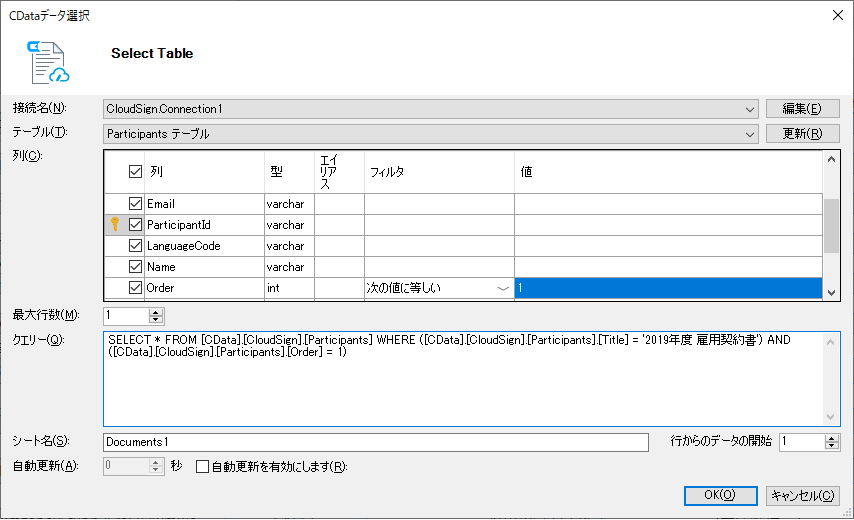Open the Order filter condition dropdown
The width and height of the screenshot is (854, 520).
[x=503, y=288]
